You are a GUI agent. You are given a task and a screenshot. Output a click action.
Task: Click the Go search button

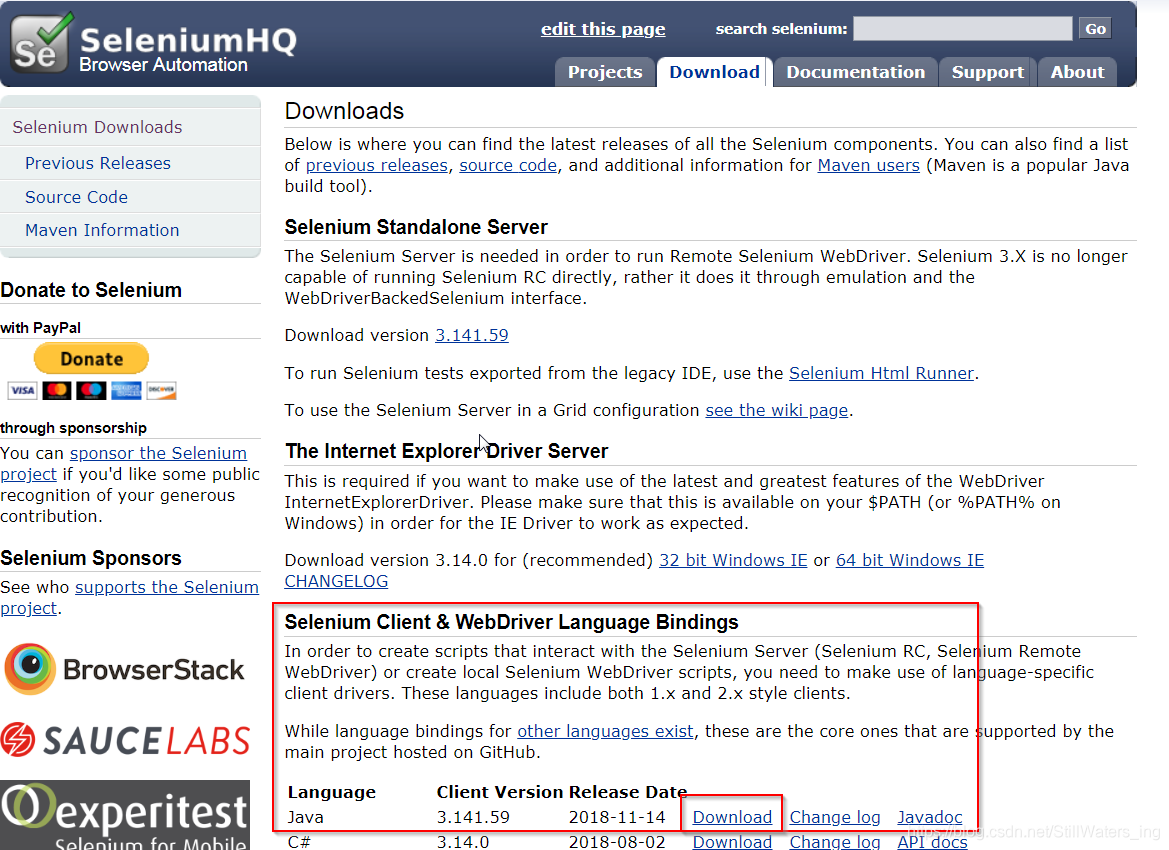click(x=1095, y=28)
